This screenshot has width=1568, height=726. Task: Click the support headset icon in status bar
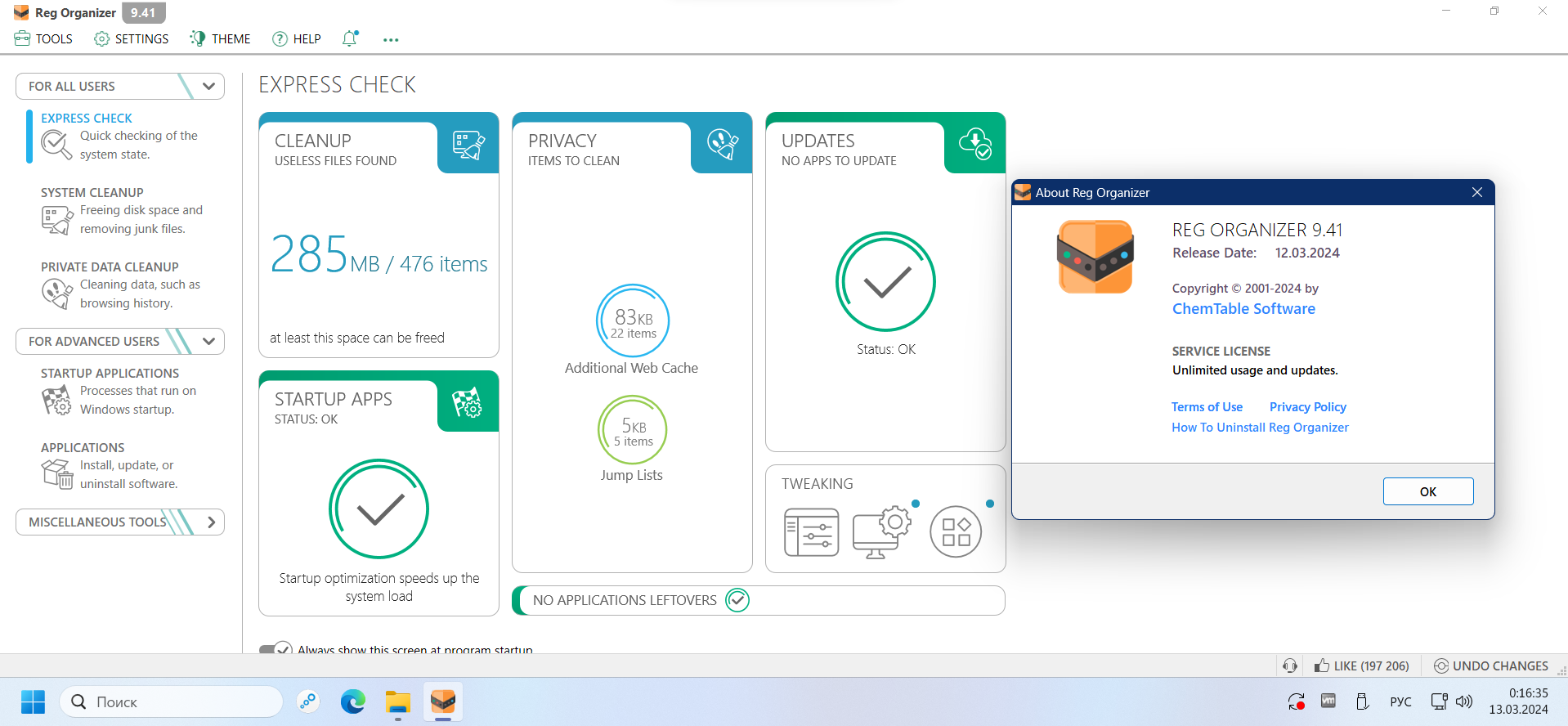click(1290, 665)
